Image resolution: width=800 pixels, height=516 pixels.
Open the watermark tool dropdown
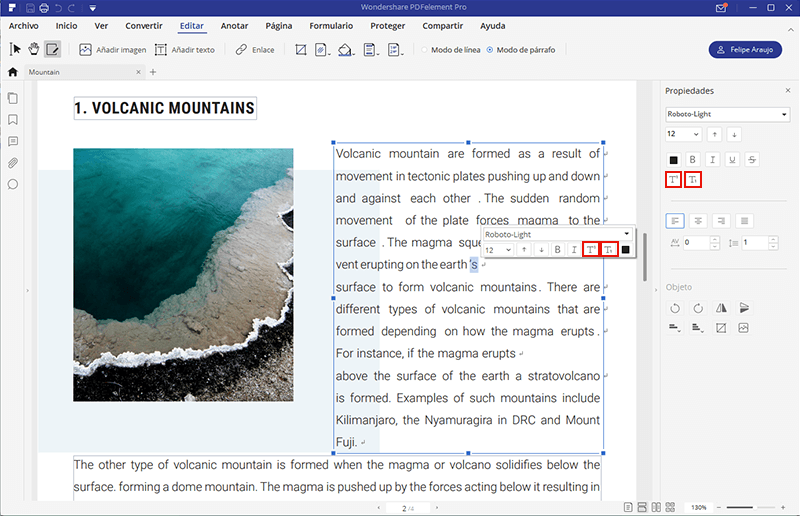(322, 50)
